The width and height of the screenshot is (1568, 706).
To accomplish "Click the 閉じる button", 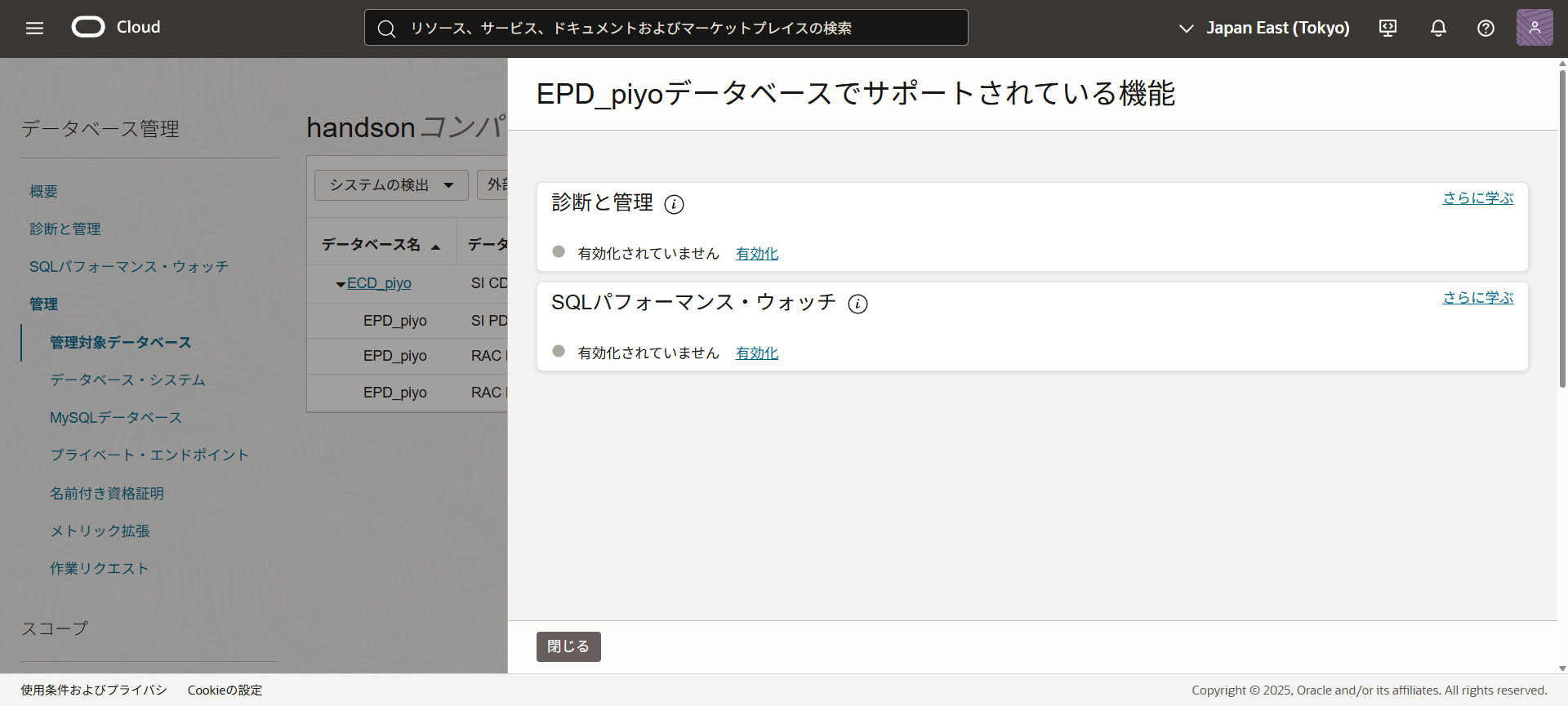I will [568, 646].
